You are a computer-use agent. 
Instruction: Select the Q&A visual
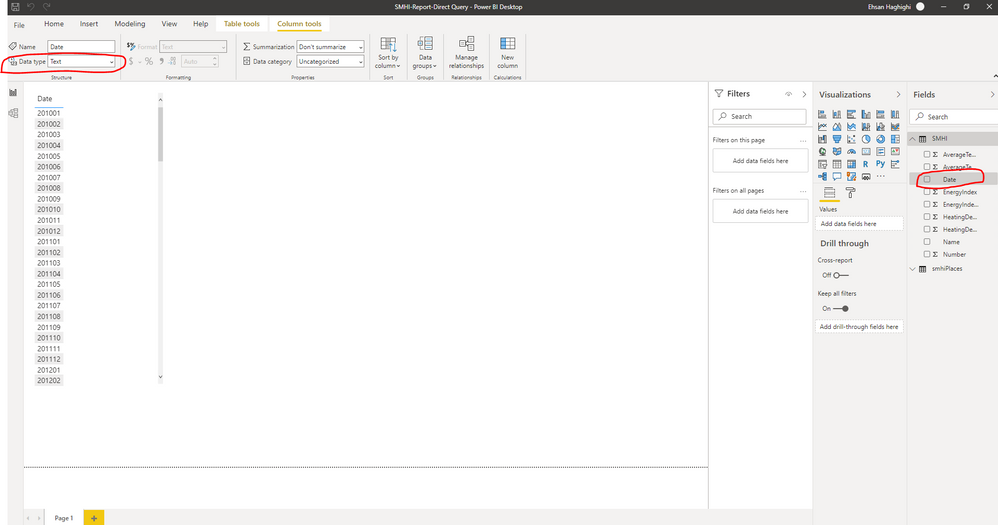pyautogui.click(x=837, y=176)
